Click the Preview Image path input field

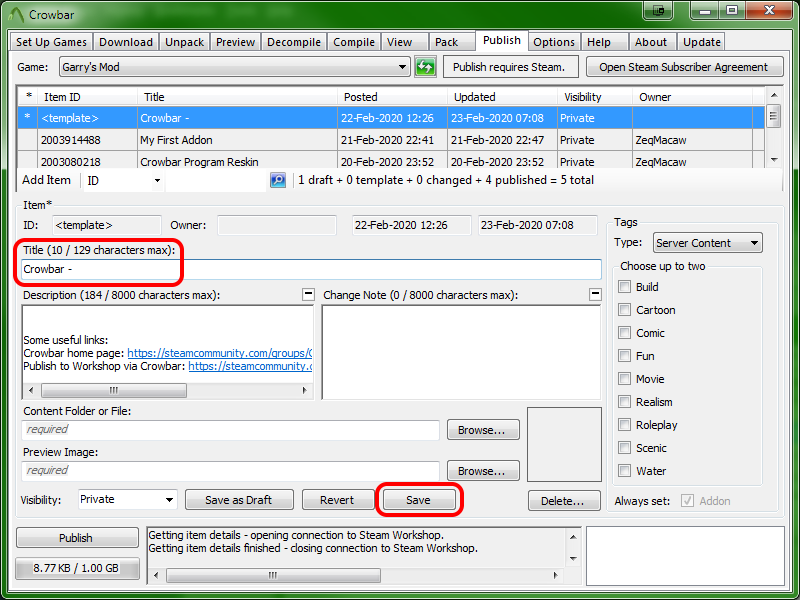[x=231, y=470]
